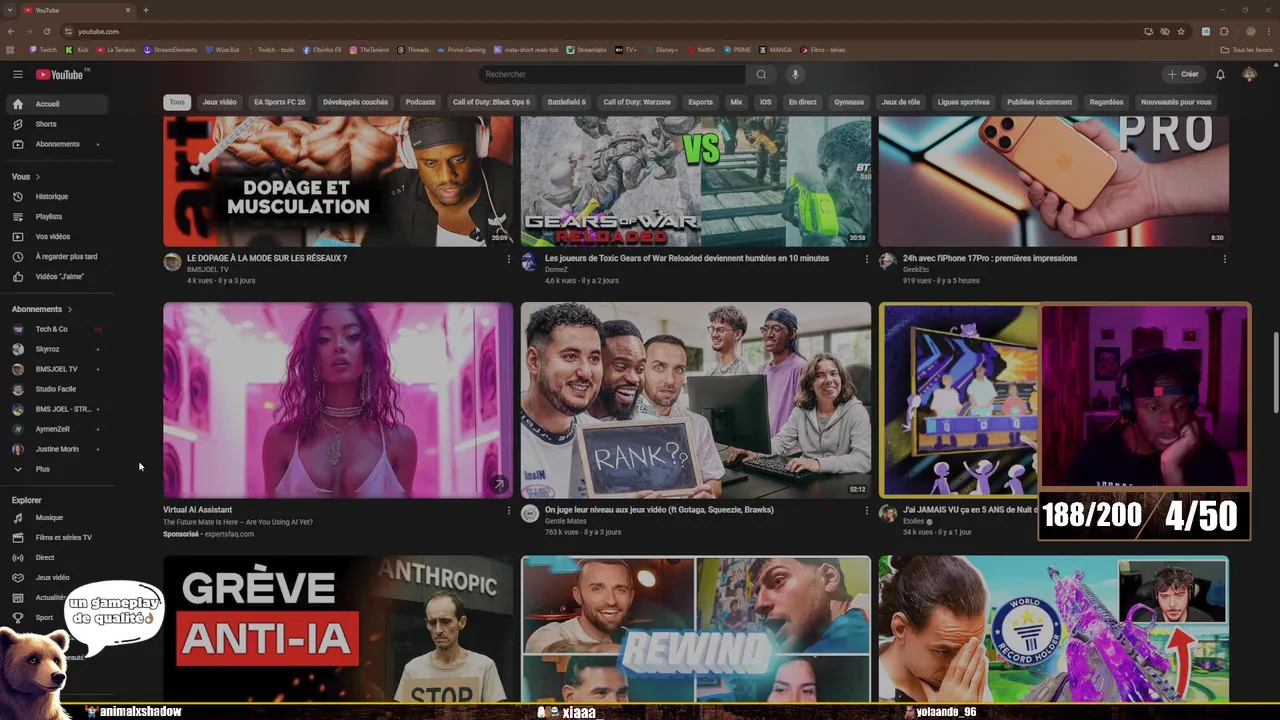Click the address bar showing youtube.com
1280x720 pixels.
600,32
